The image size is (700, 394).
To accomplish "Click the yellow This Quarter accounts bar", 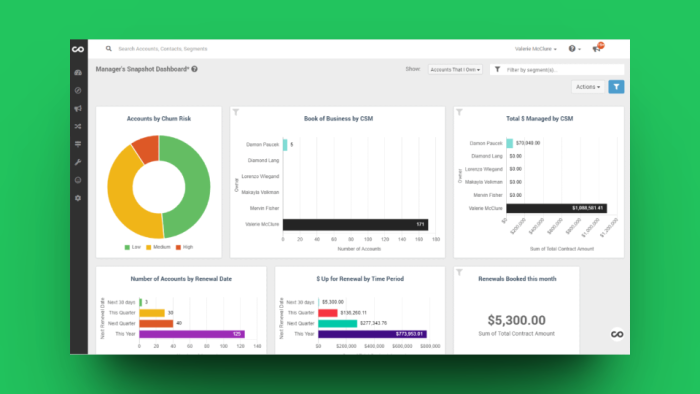I will [x=152, y=313].
